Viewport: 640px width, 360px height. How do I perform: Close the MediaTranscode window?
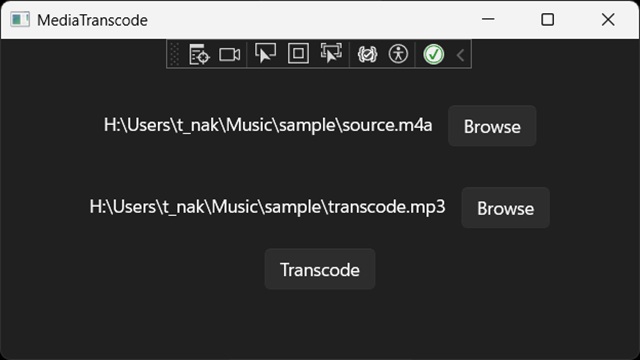(x=608, y=19)
